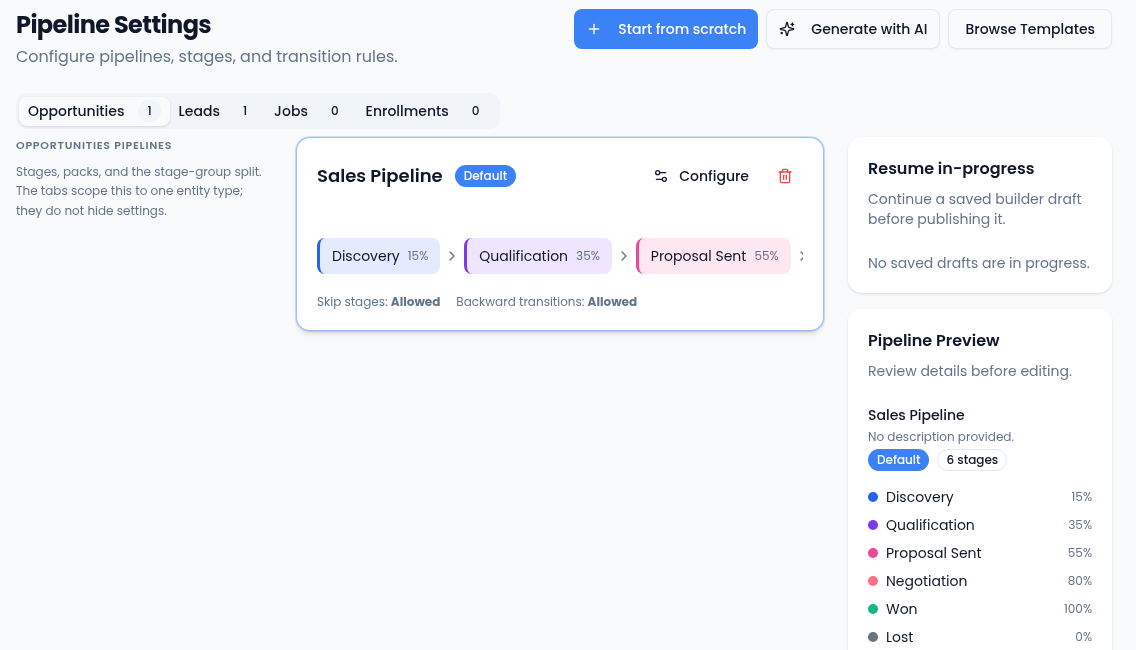
Task: Click the Generate with AI button
Action: pyautogui.click(x=853, y=29)
